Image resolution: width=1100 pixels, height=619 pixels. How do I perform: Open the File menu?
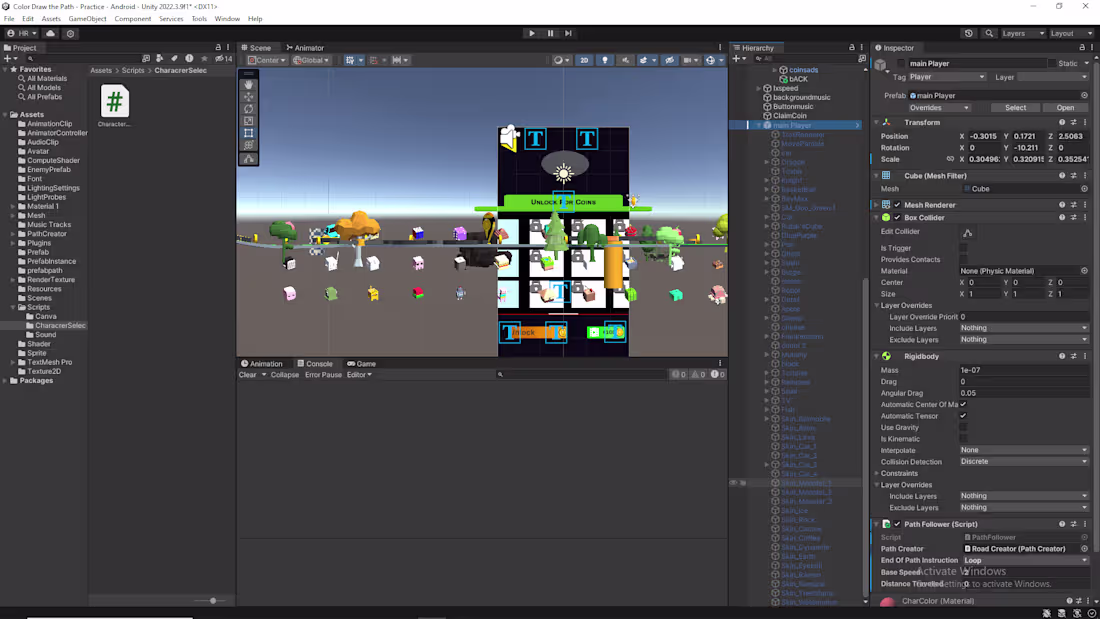[9, 19]
